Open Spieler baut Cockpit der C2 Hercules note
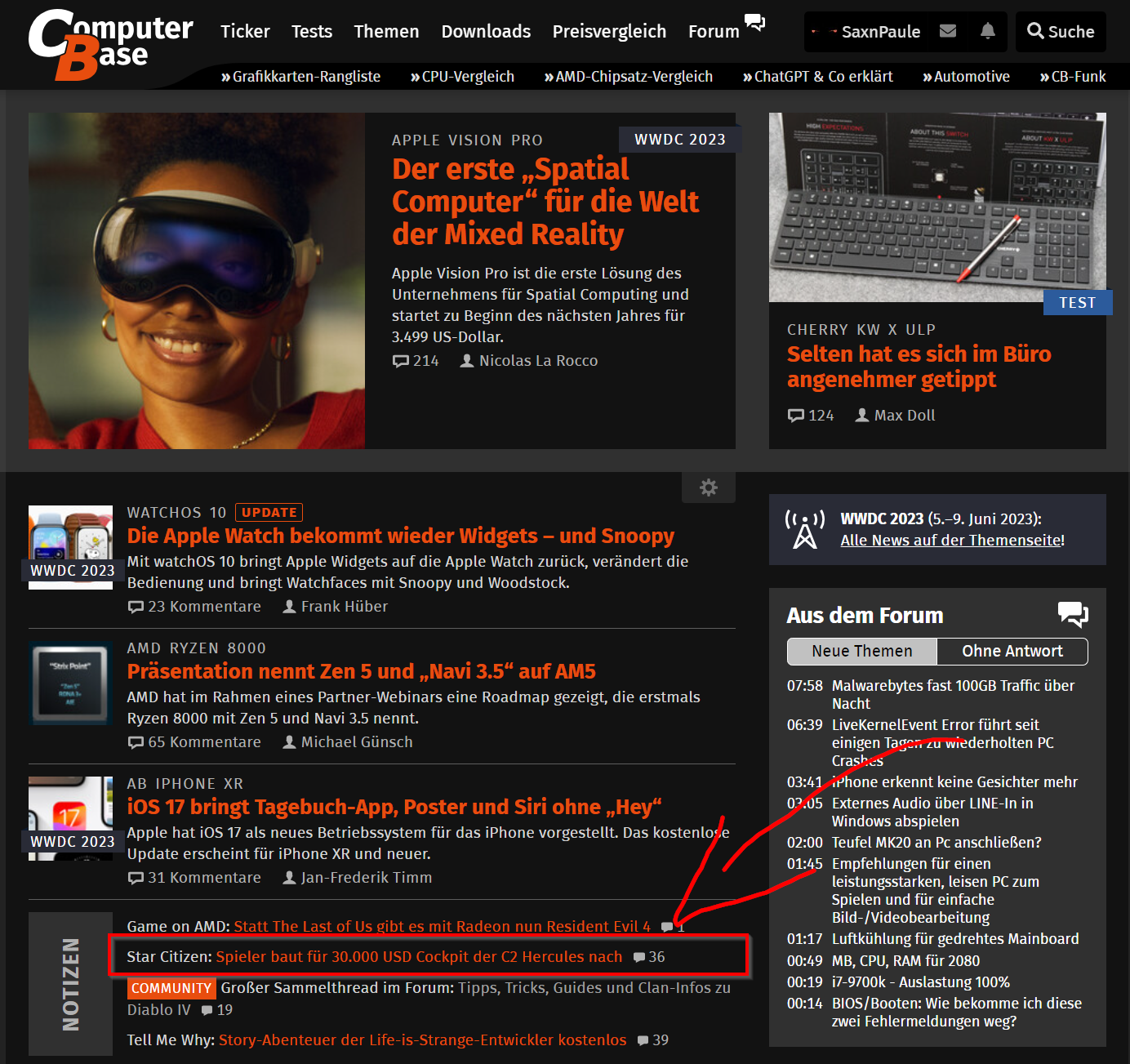This screenshot has width=1130, height=1064. 419,957
